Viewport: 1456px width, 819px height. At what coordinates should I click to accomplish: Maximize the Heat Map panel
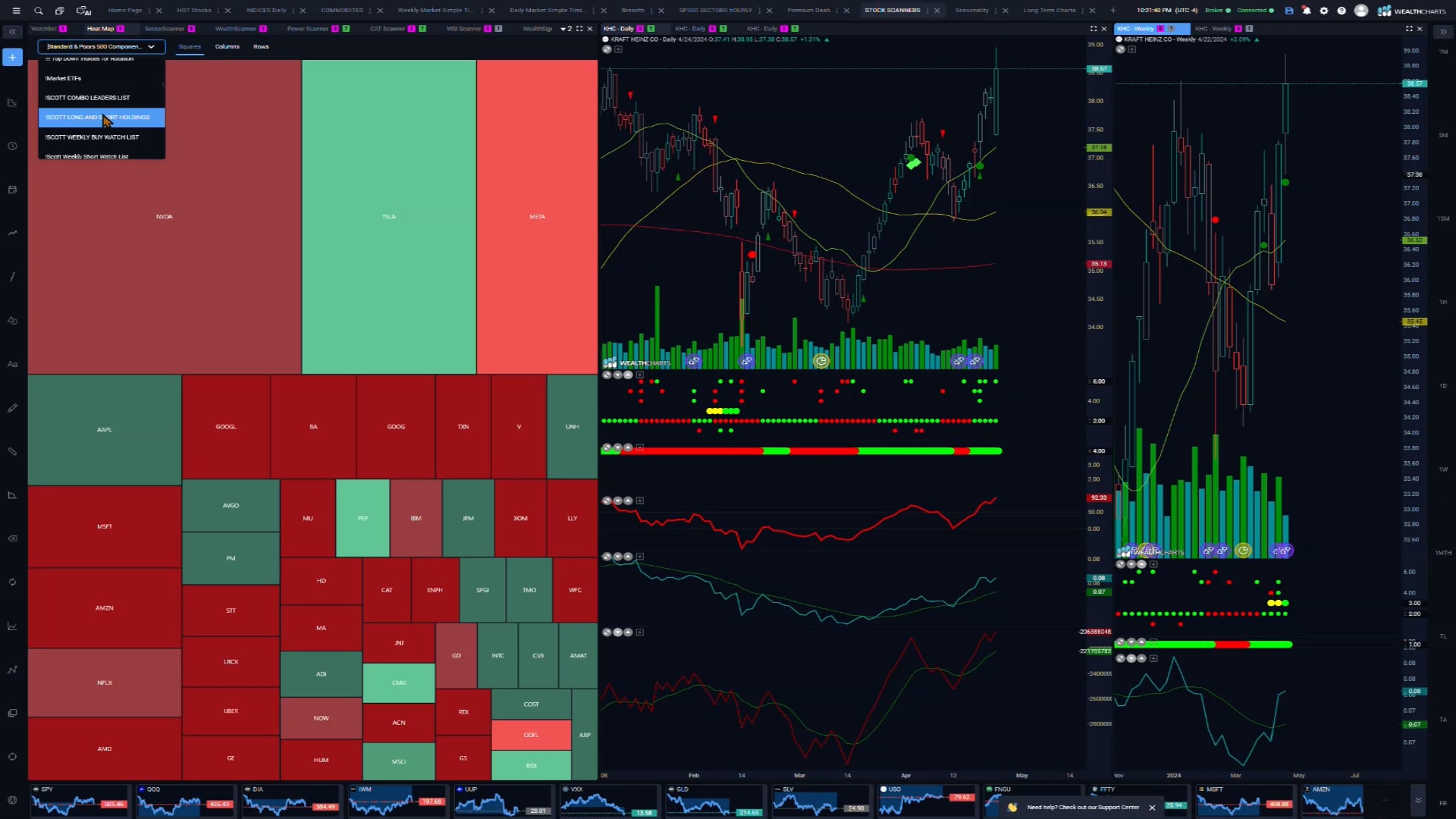pyautogui.click(x=579, y=29)
